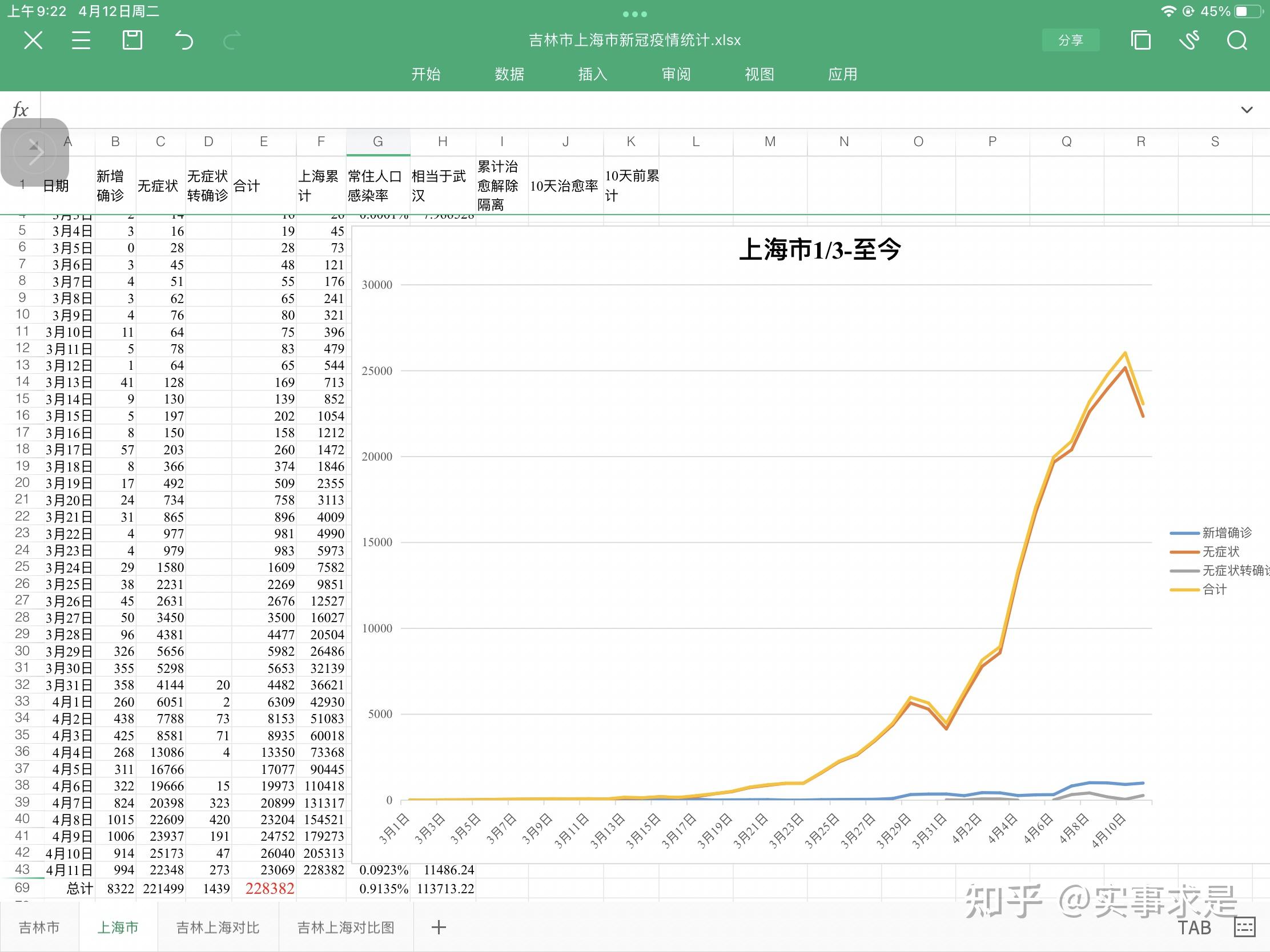Undo the last action
The height and width of the screenshot is (952, 1270).
(184, 40)
